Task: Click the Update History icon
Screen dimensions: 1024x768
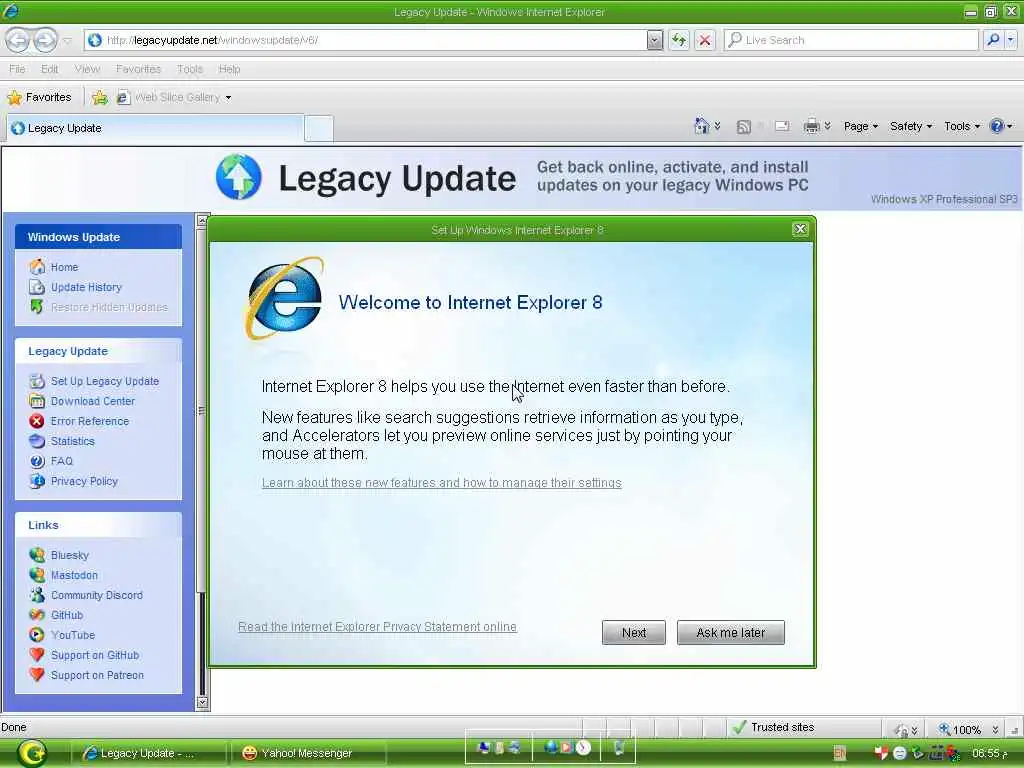Action: (x=37, y=287)
